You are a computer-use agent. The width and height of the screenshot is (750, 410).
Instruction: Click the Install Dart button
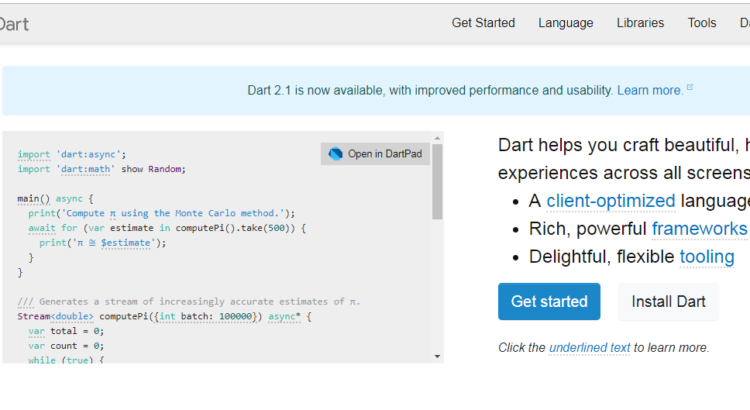668,302
